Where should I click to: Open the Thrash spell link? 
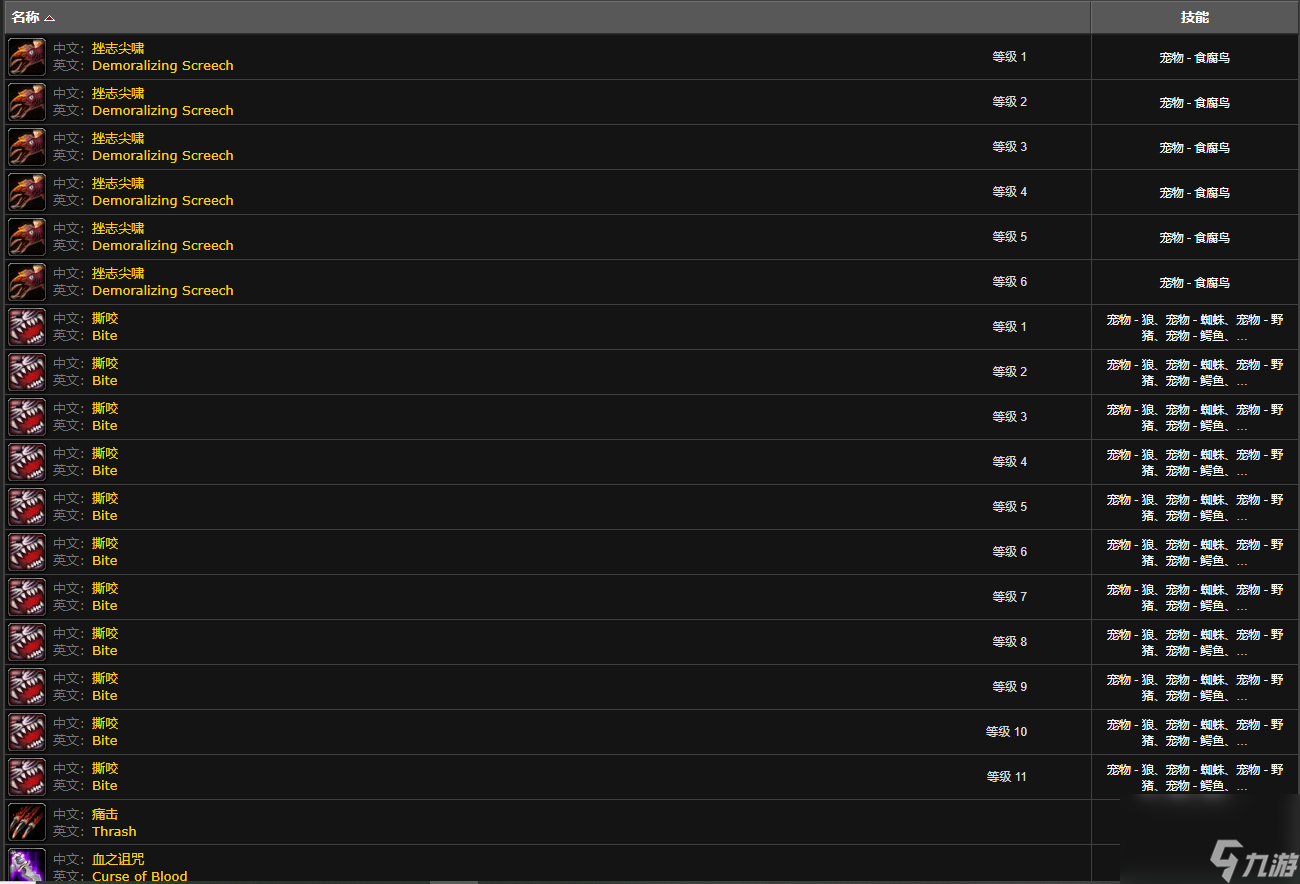pos(114,832)
